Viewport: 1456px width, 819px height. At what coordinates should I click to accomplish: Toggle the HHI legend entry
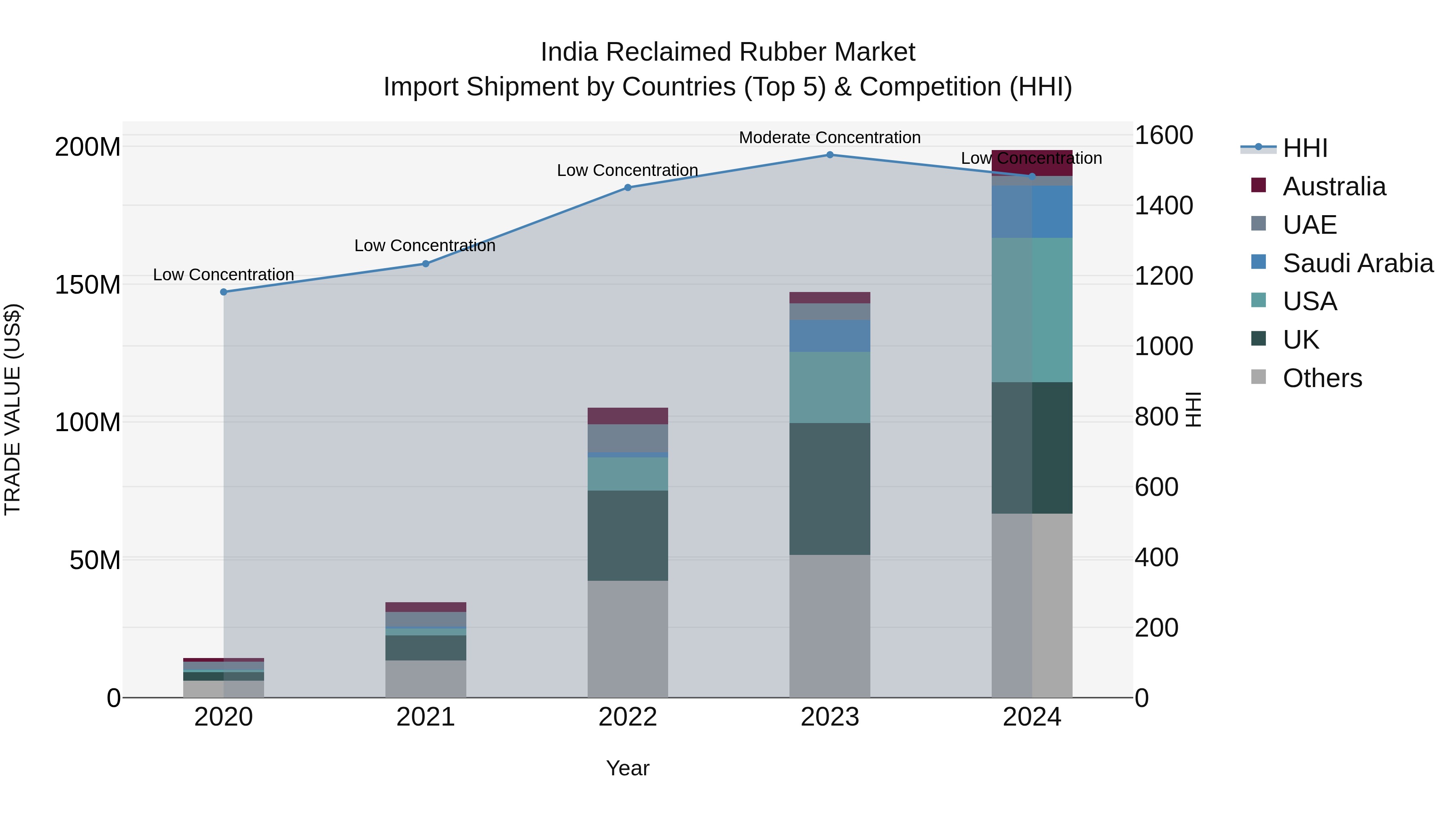1284,148
